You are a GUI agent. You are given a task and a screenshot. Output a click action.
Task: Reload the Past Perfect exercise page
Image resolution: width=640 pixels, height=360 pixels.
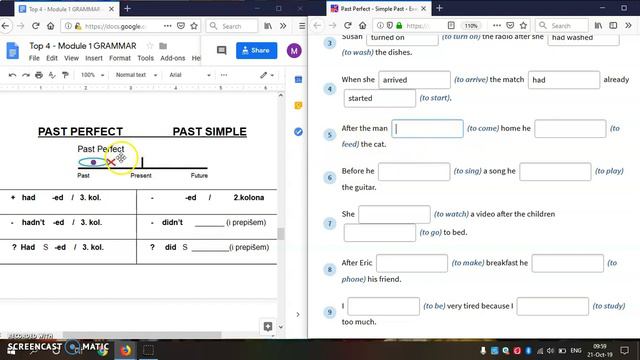click(x=348, y=25)
